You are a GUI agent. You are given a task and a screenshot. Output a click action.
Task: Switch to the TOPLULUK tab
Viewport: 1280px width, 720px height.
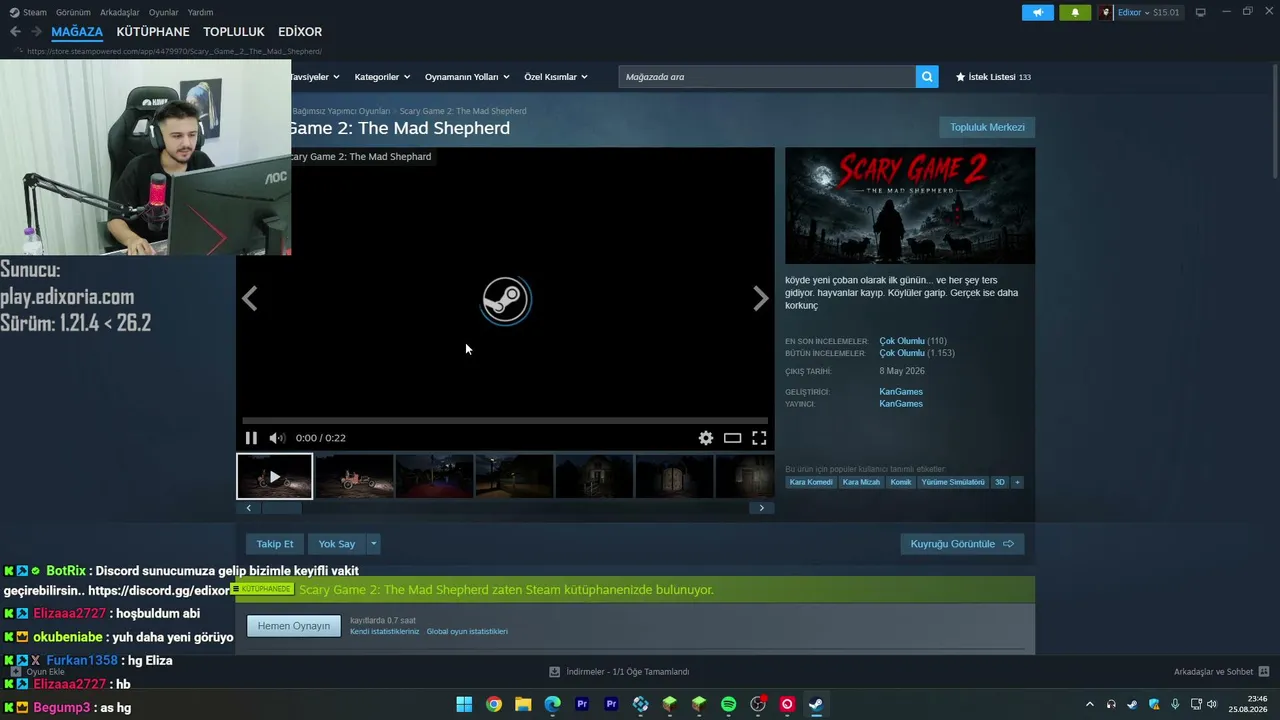click(234, 32)
